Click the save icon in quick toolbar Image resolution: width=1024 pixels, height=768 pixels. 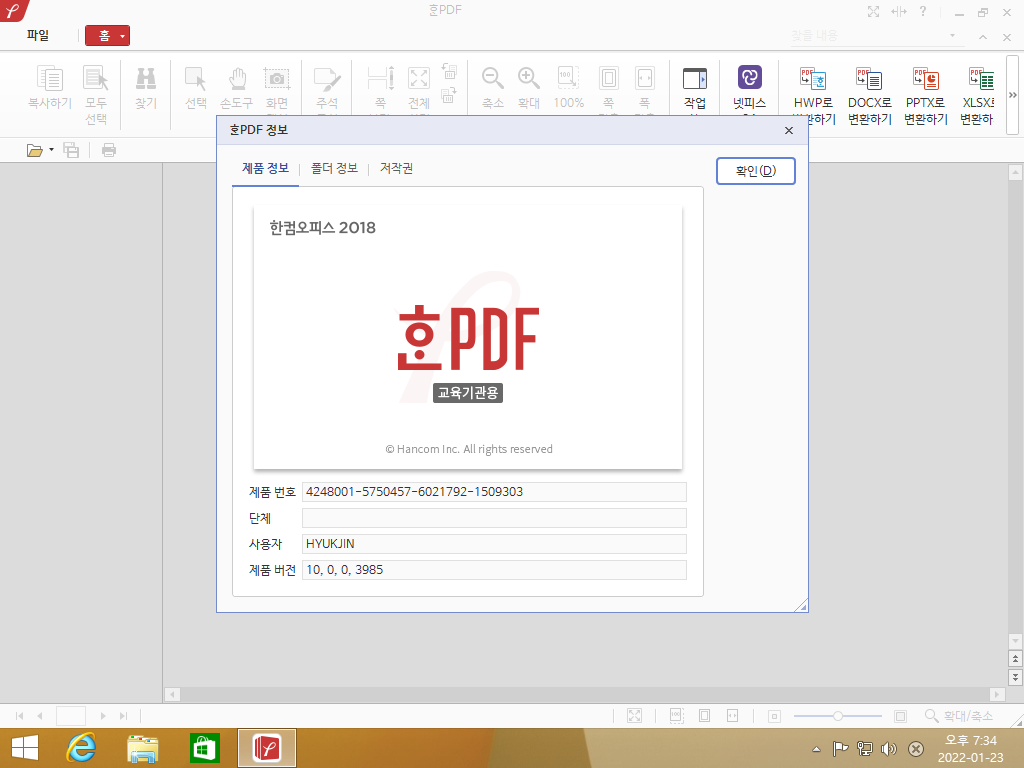(x=71, y=150)
